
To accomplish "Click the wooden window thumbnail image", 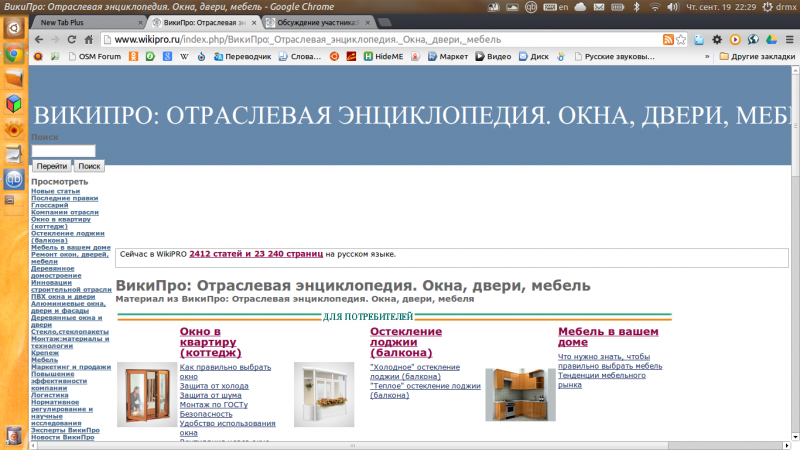I will point(147,394).
